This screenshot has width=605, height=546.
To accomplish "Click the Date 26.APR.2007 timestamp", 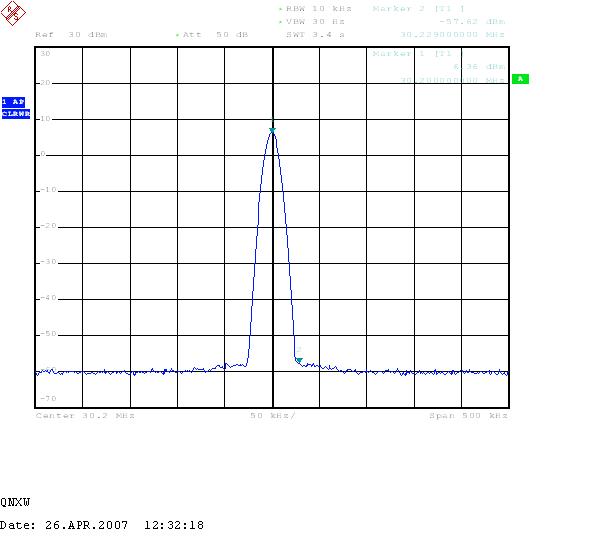I will 102,525.
